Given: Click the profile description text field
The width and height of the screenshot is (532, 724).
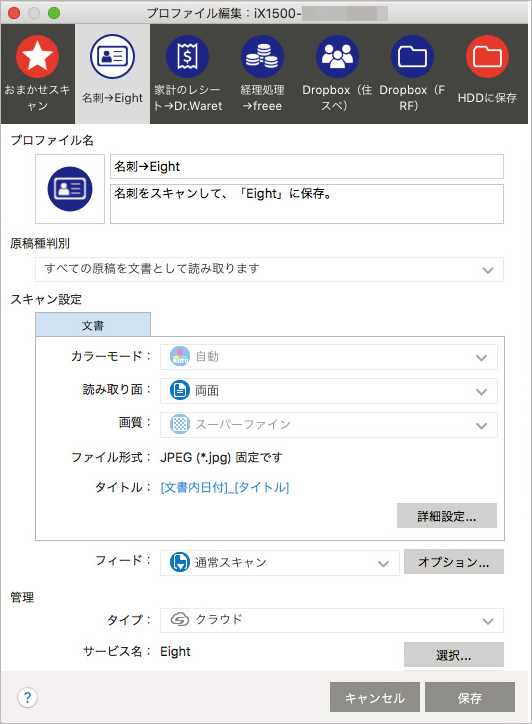Looking at the screenshot, I should point(307,204).
